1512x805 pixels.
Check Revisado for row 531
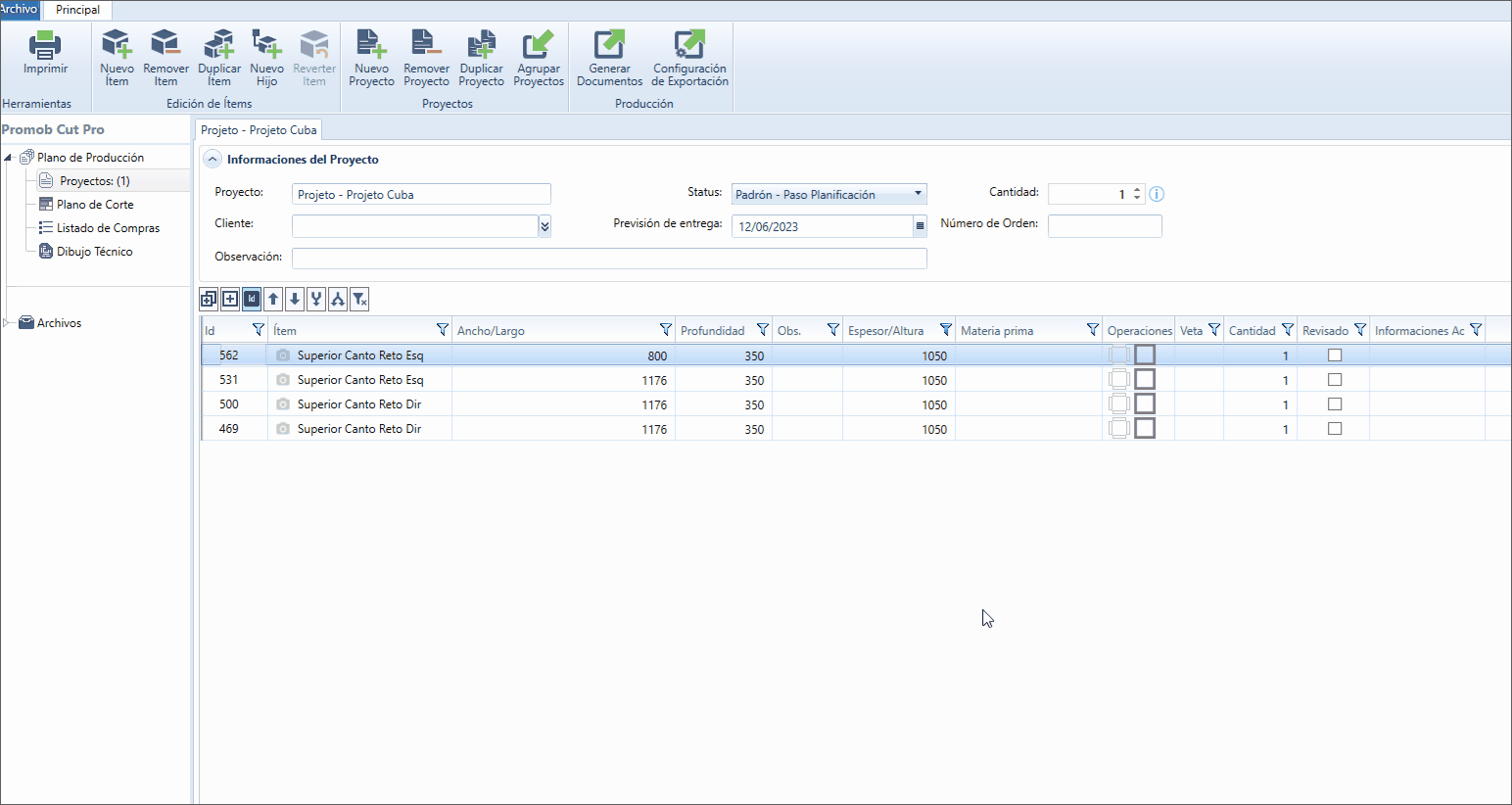pos(1335,380)
